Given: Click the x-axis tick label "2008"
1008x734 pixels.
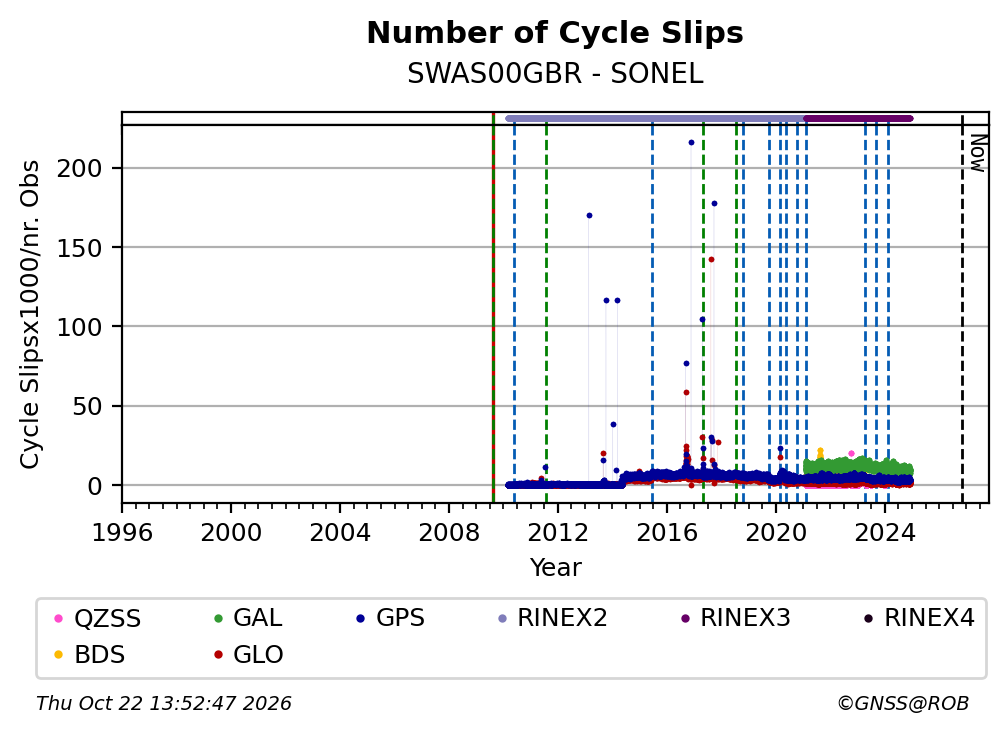Looking at the screenshot, I should pos(449,533).
